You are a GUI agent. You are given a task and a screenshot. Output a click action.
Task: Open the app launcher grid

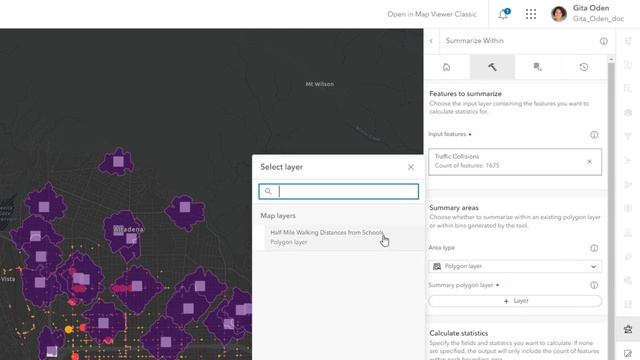[531, 14]
